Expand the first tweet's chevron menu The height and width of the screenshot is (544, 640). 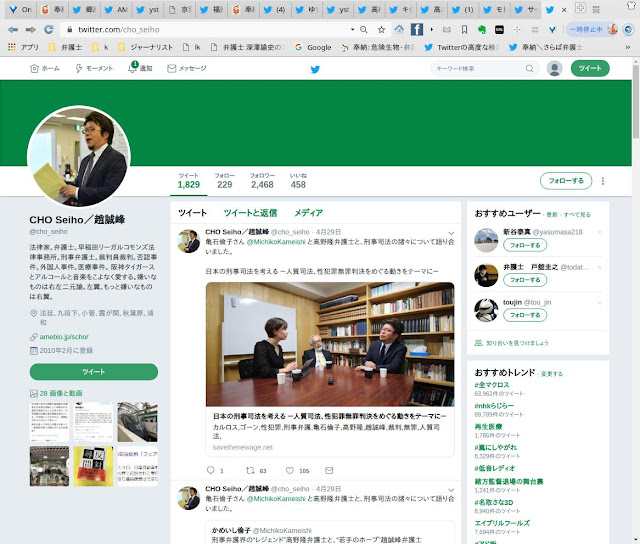(x=451, y=233)
